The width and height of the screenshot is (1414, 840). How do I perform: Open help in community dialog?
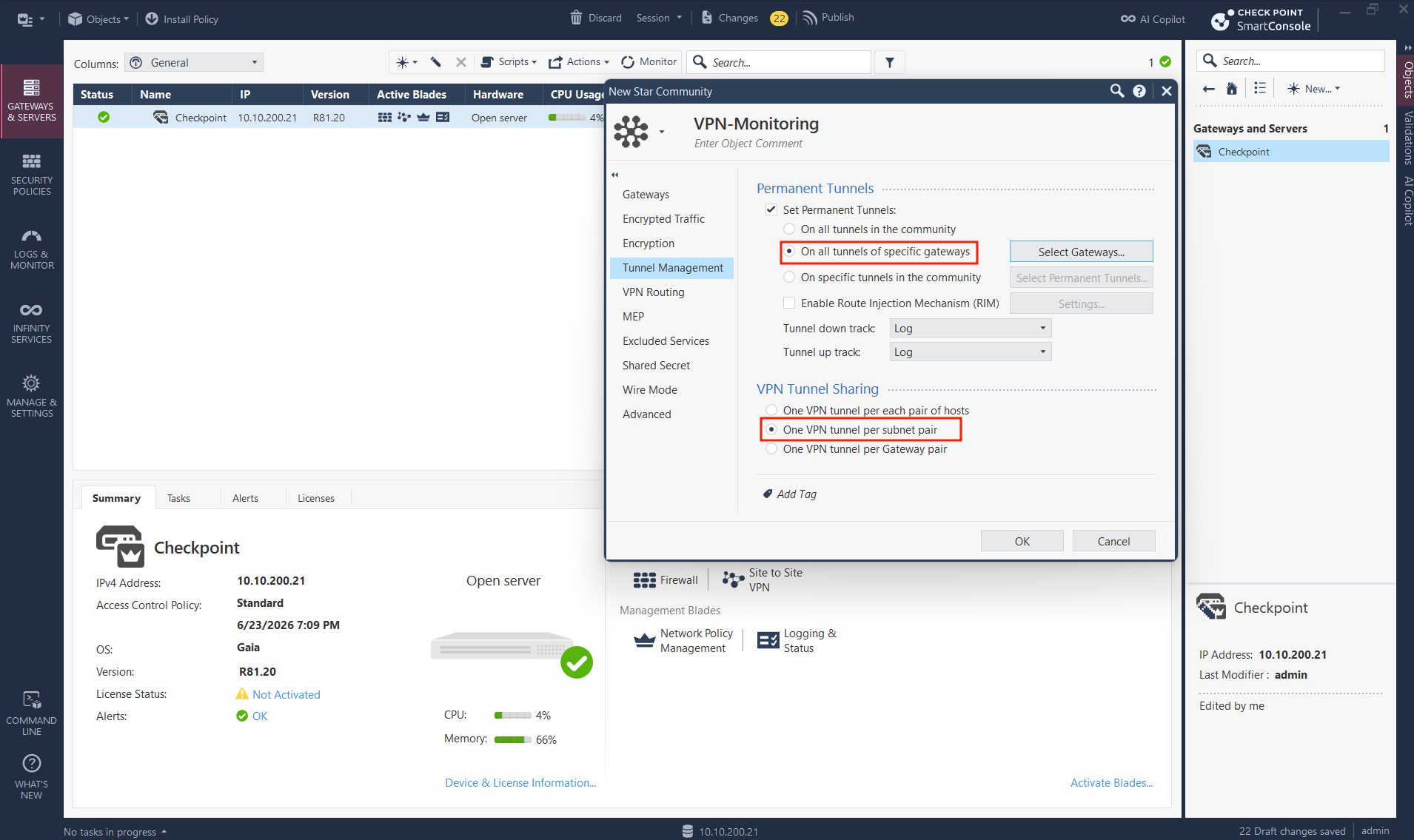(x=1139, y=91)
